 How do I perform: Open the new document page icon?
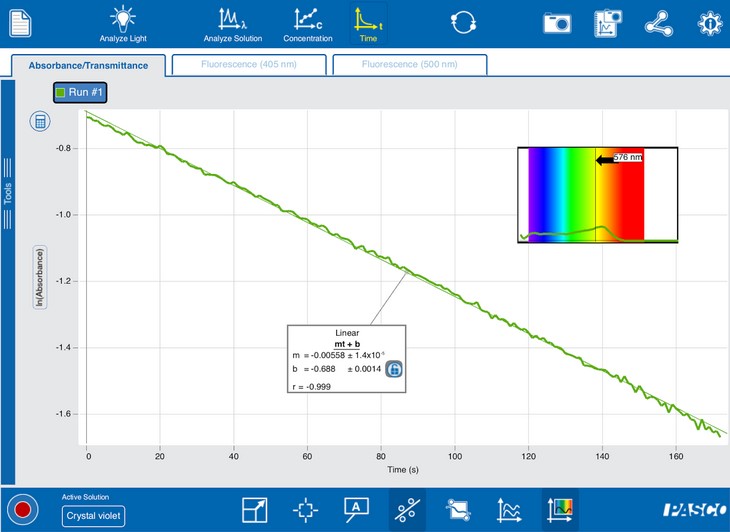(20, 22)
